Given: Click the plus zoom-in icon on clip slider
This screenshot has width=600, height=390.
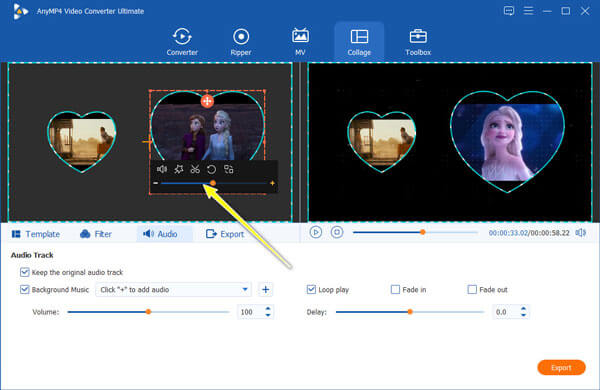Looking at the screenshot, I should click(x=272, y=183).
